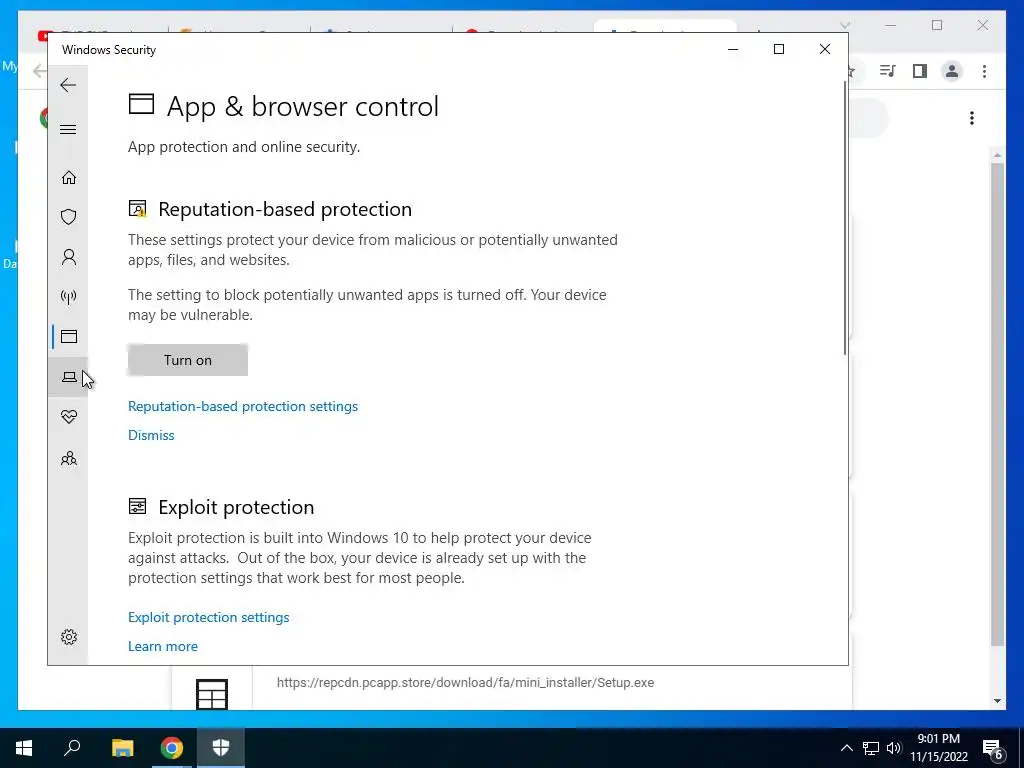Open Chrome profile avatar button

[x=952, y=71]
